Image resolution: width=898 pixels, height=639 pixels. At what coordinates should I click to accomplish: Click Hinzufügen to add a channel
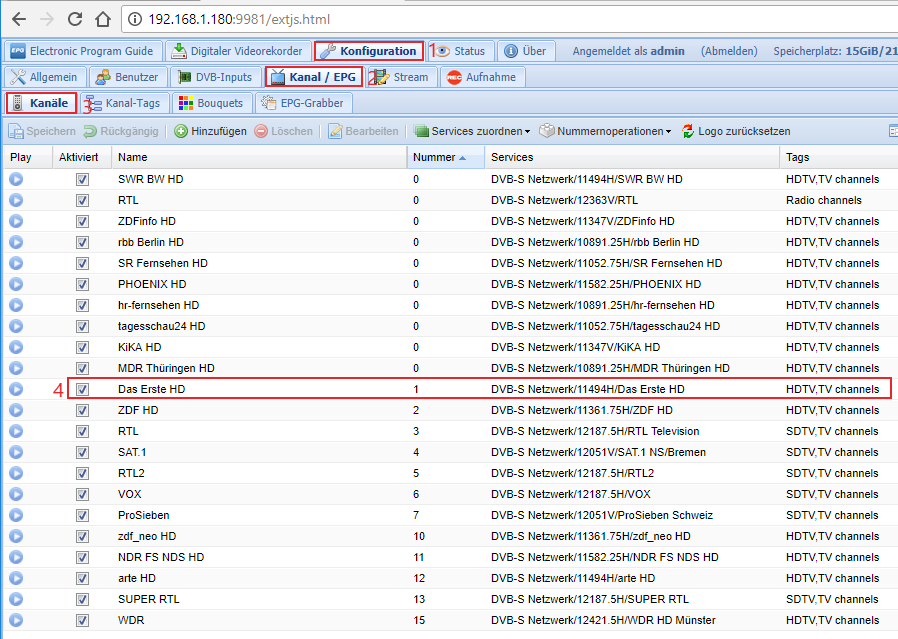pos(211,131)
